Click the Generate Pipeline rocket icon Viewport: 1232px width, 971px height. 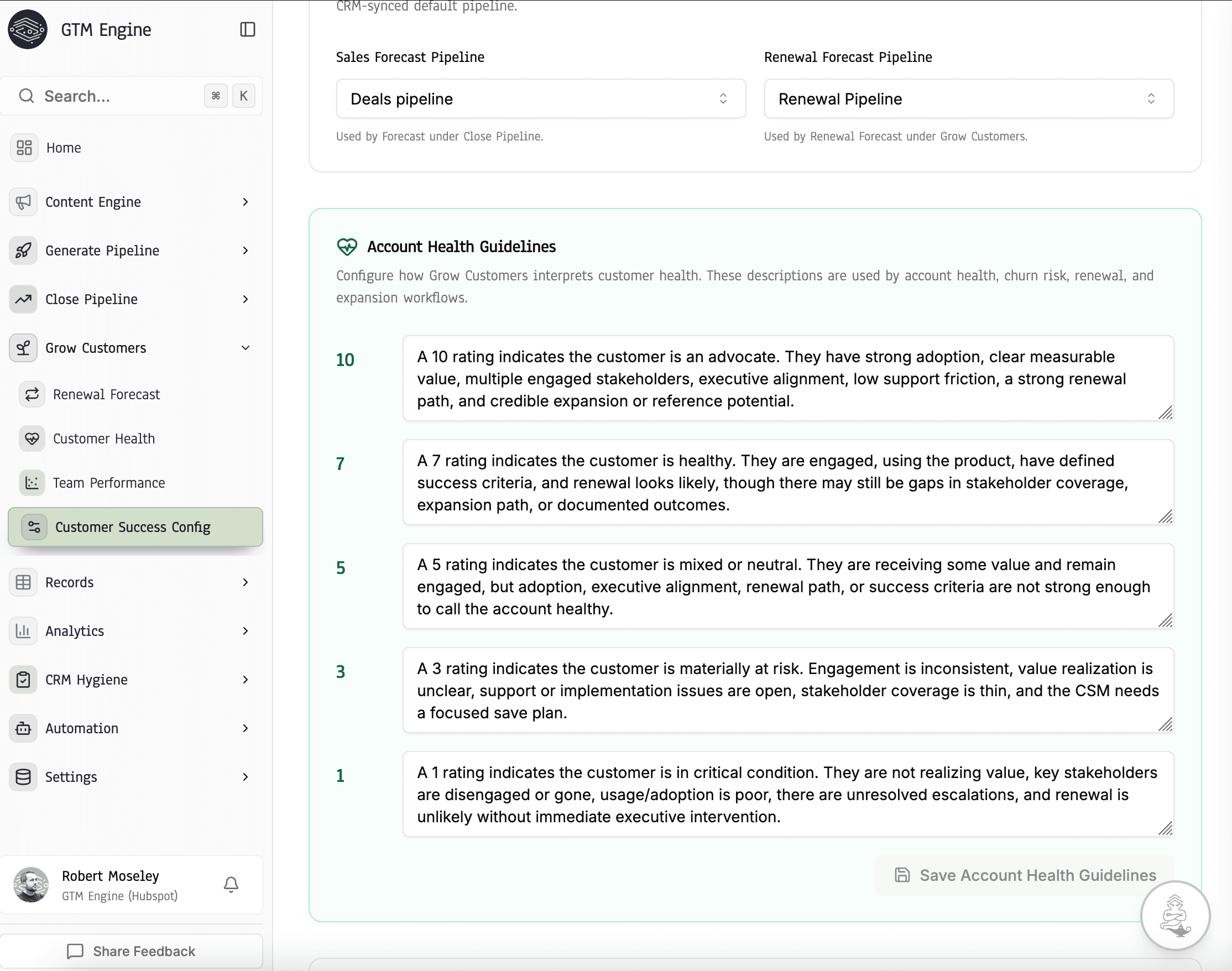click(x=23, y=250)
